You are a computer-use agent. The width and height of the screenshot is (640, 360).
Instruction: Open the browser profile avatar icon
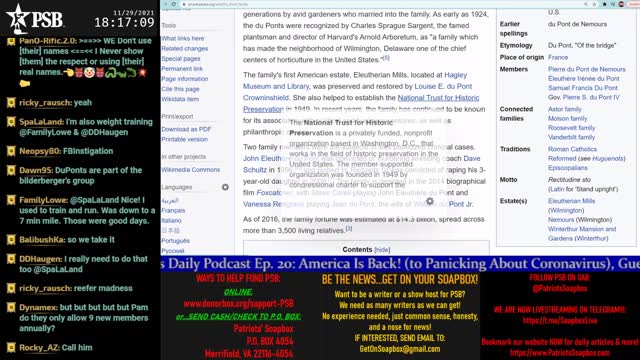tap(622, 4)
